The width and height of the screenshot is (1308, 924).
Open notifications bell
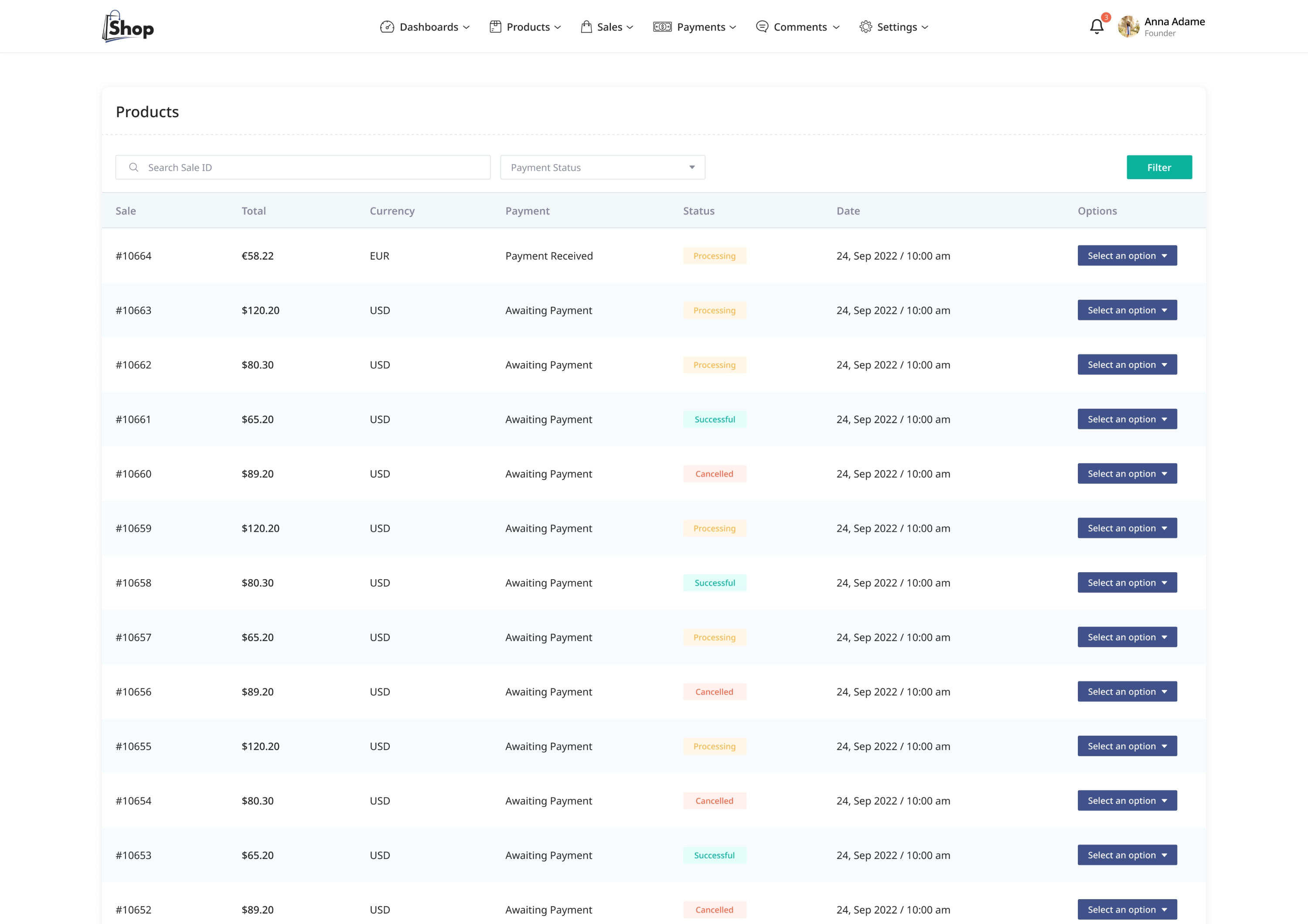click(1097, 27)
